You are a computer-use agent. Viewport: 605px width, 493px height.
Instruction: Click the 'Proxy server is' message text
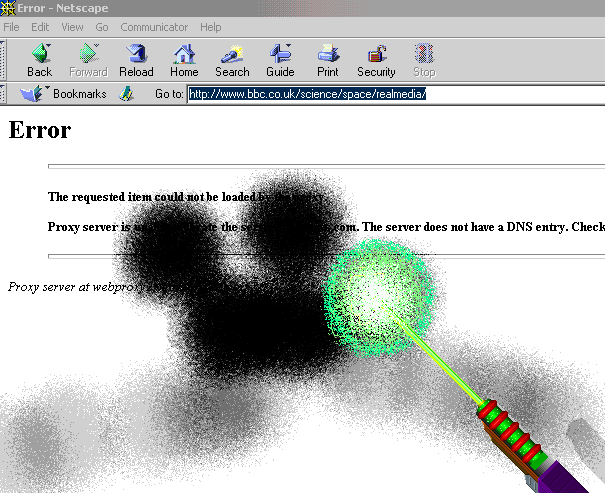coord(89,227)
